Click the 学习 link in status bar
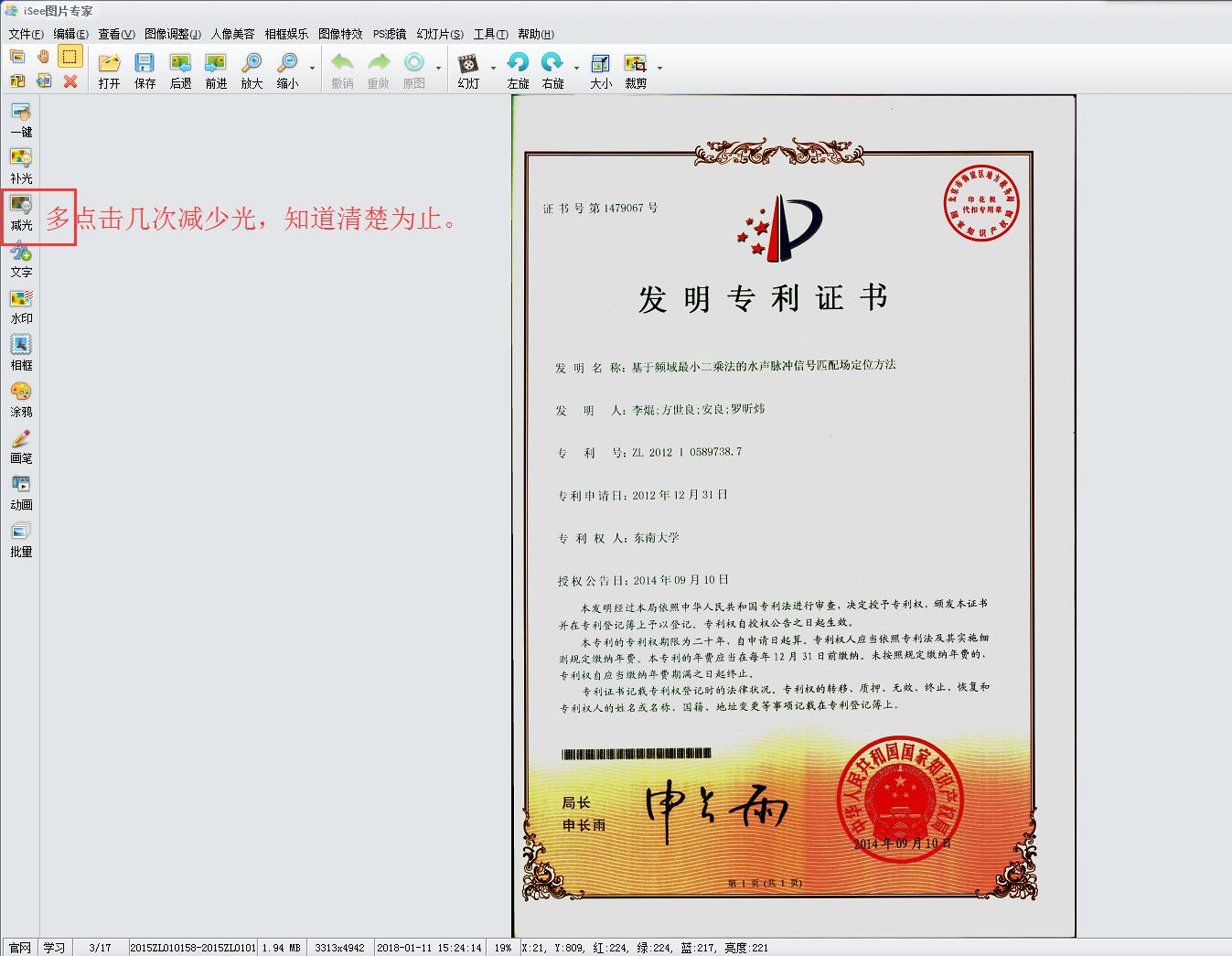Screen dimensions: 1232x956 [x=55, y=948]
